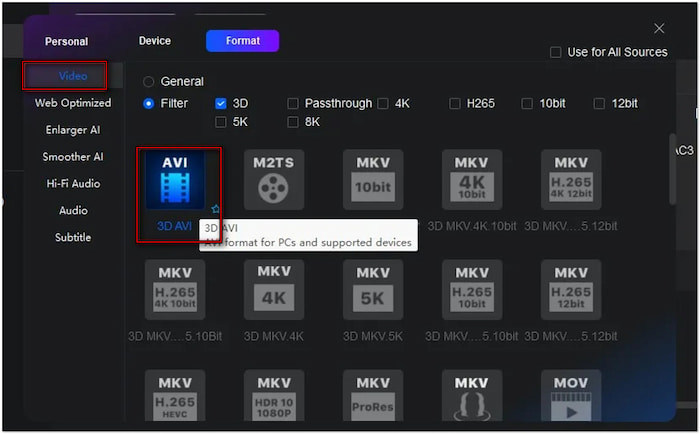Viewport: 700px width, 434px height.
Task: Switch to the Device tab
Action: pos(155,41)
